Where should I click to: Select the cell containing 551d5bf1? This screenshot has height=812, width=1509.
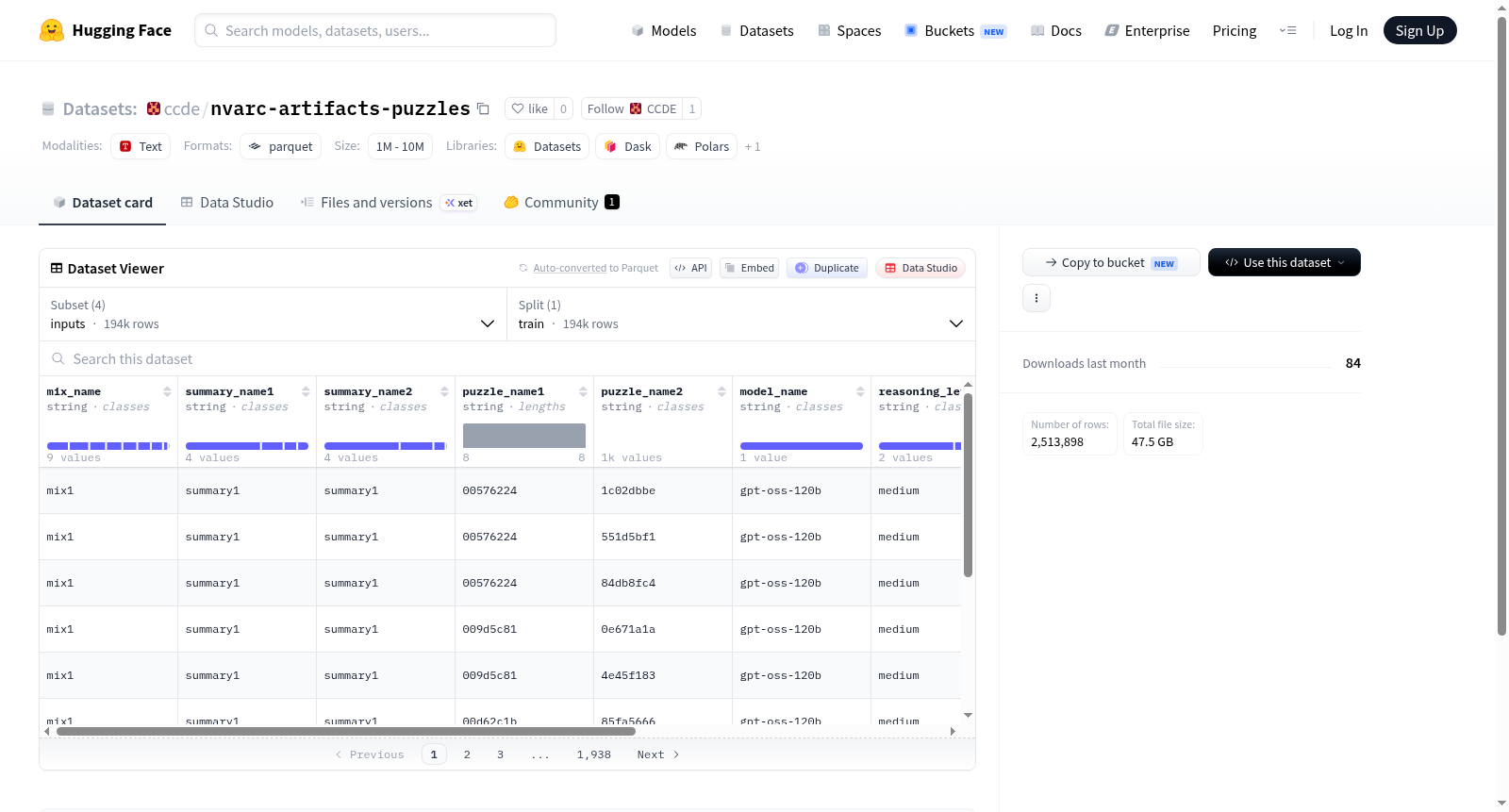(663, 537)
